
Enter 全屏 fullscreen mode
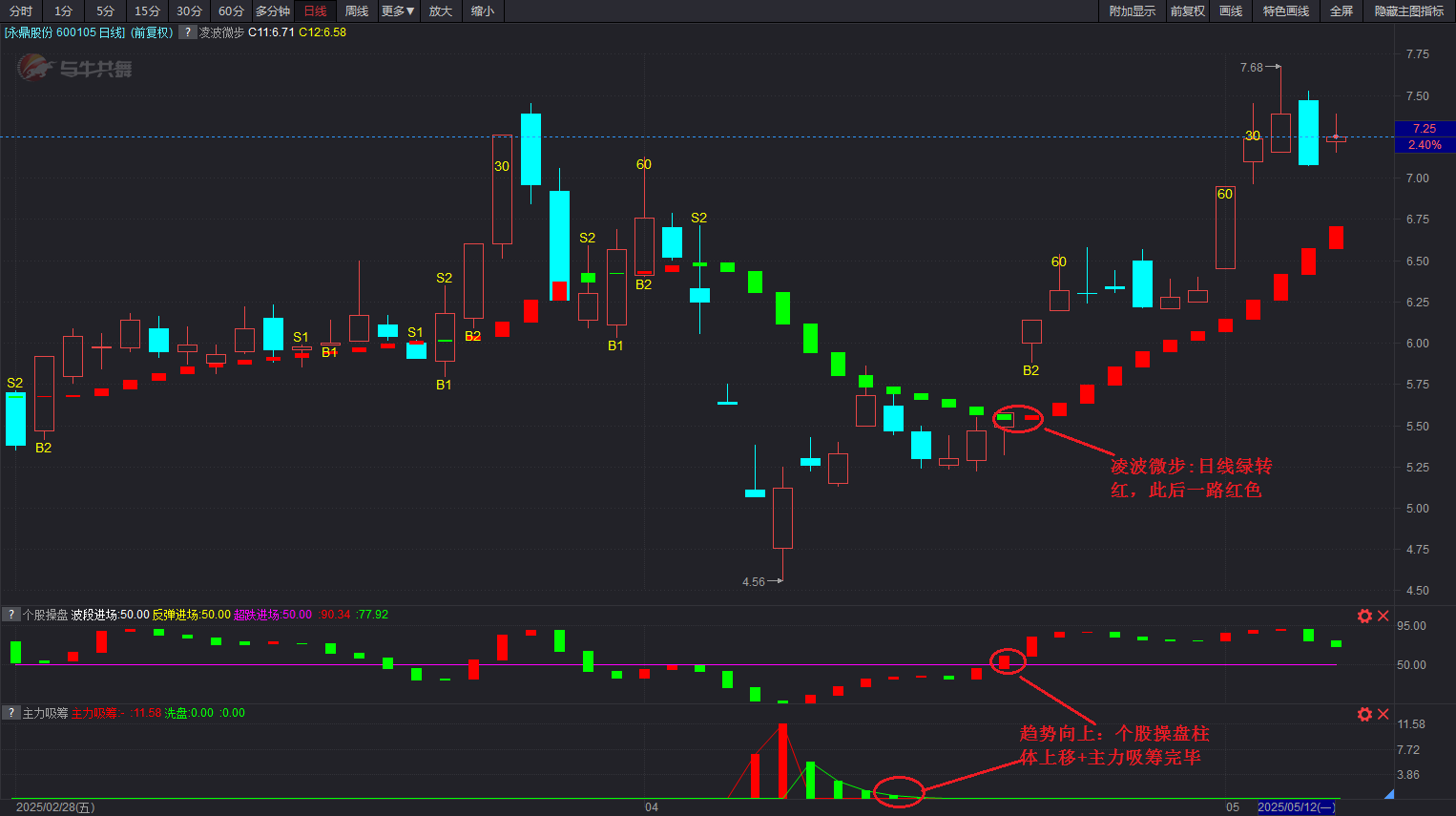tap(1342, 11)
